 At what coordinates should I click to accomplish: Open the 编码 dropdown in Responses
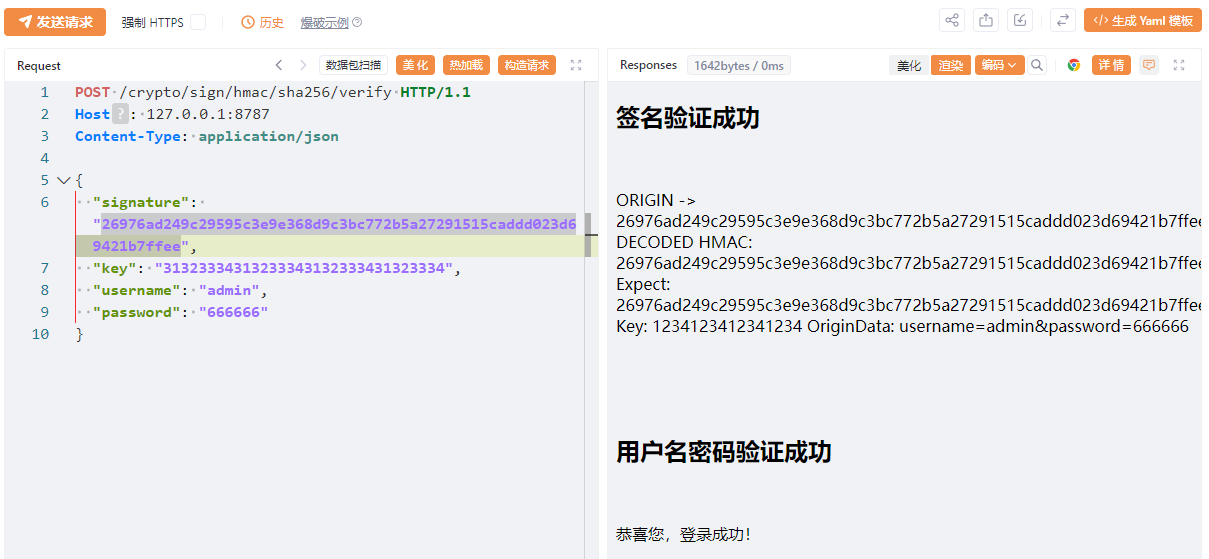coord(1000,65)
